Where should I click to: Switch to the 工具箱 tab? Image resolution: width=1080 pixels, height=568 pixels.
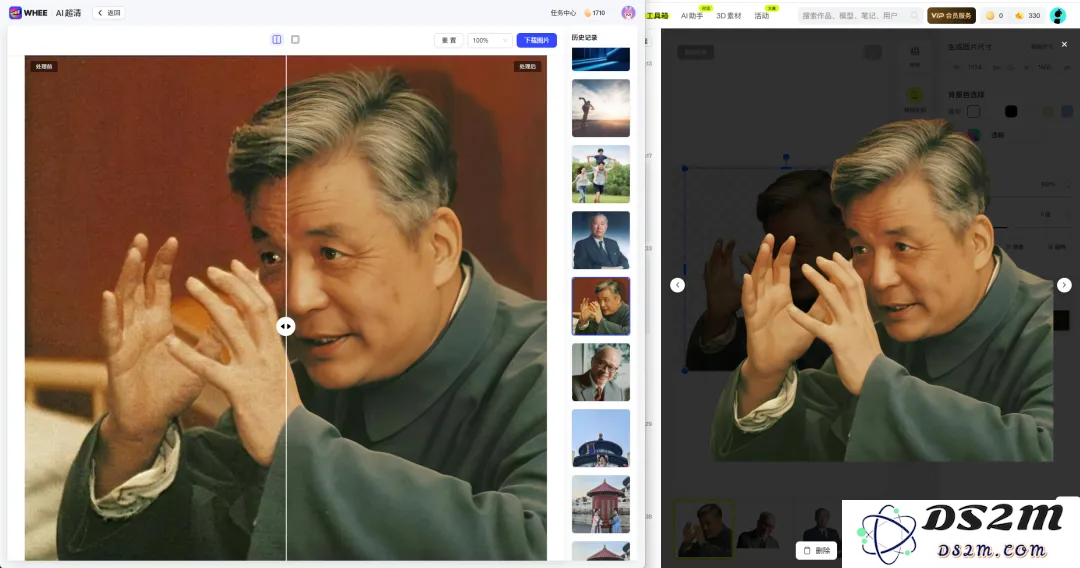(x=657, y=15)
